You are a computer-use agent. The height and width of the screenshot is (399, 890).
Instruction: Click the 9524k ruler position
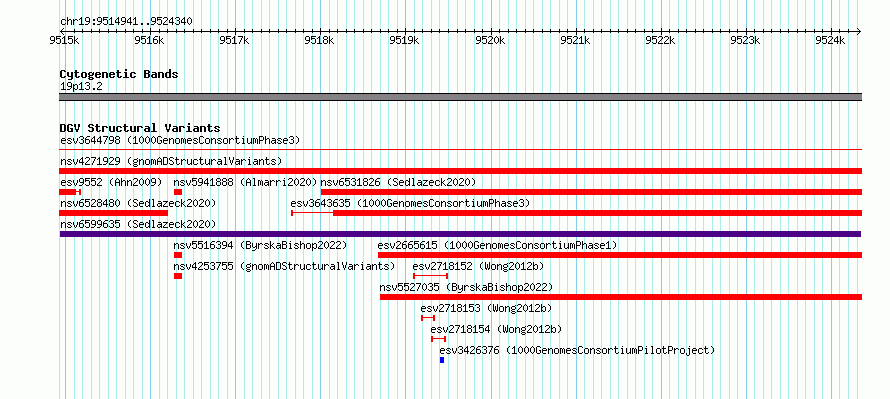pyautogui.click(x=830, y=40)
